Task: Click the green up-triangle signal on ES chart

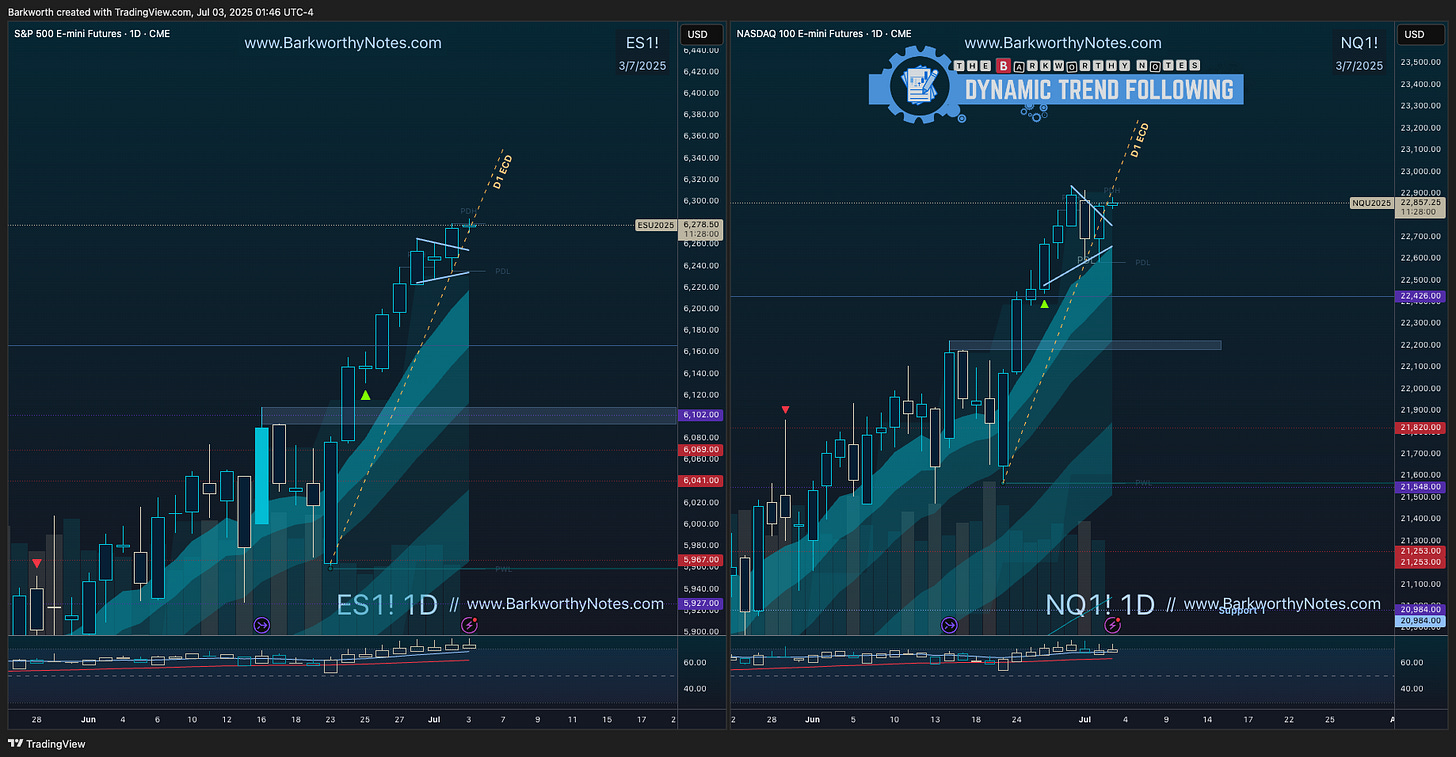Action: (x=366, y=395)
